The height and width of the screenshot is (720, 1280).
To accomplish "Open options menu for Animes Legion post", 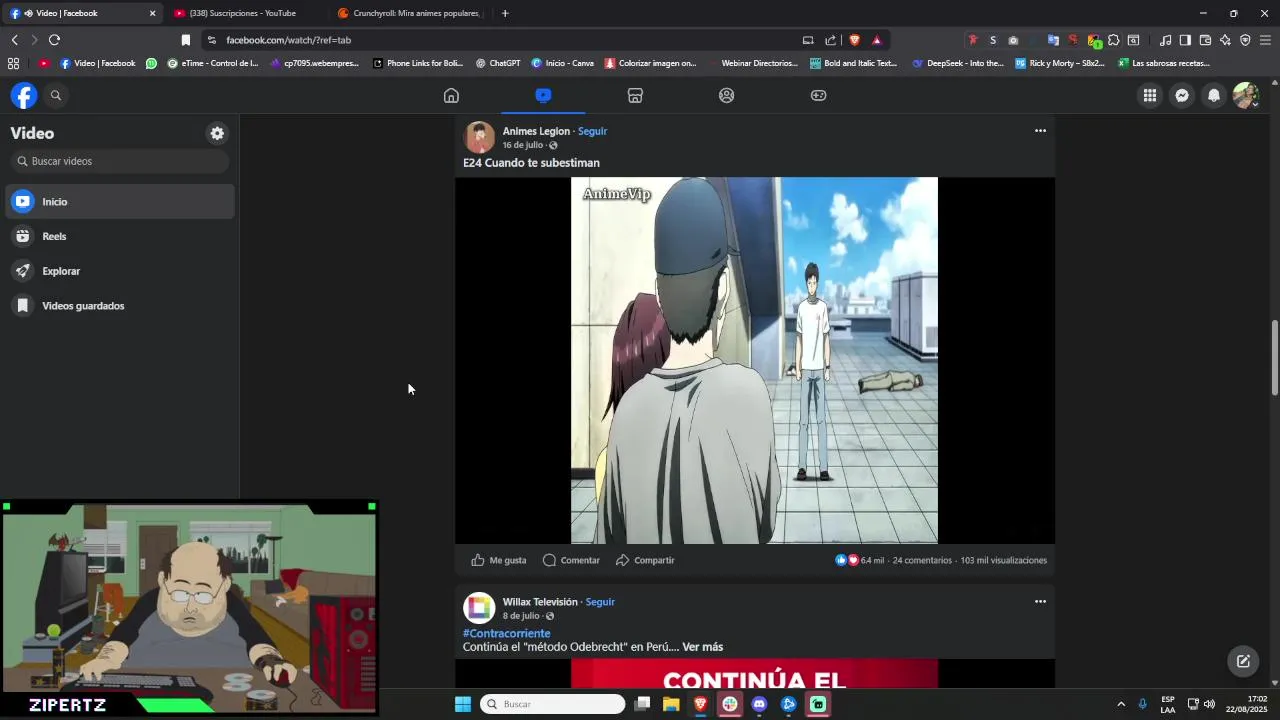I will pyautogui.click(x=1040, y=131).
